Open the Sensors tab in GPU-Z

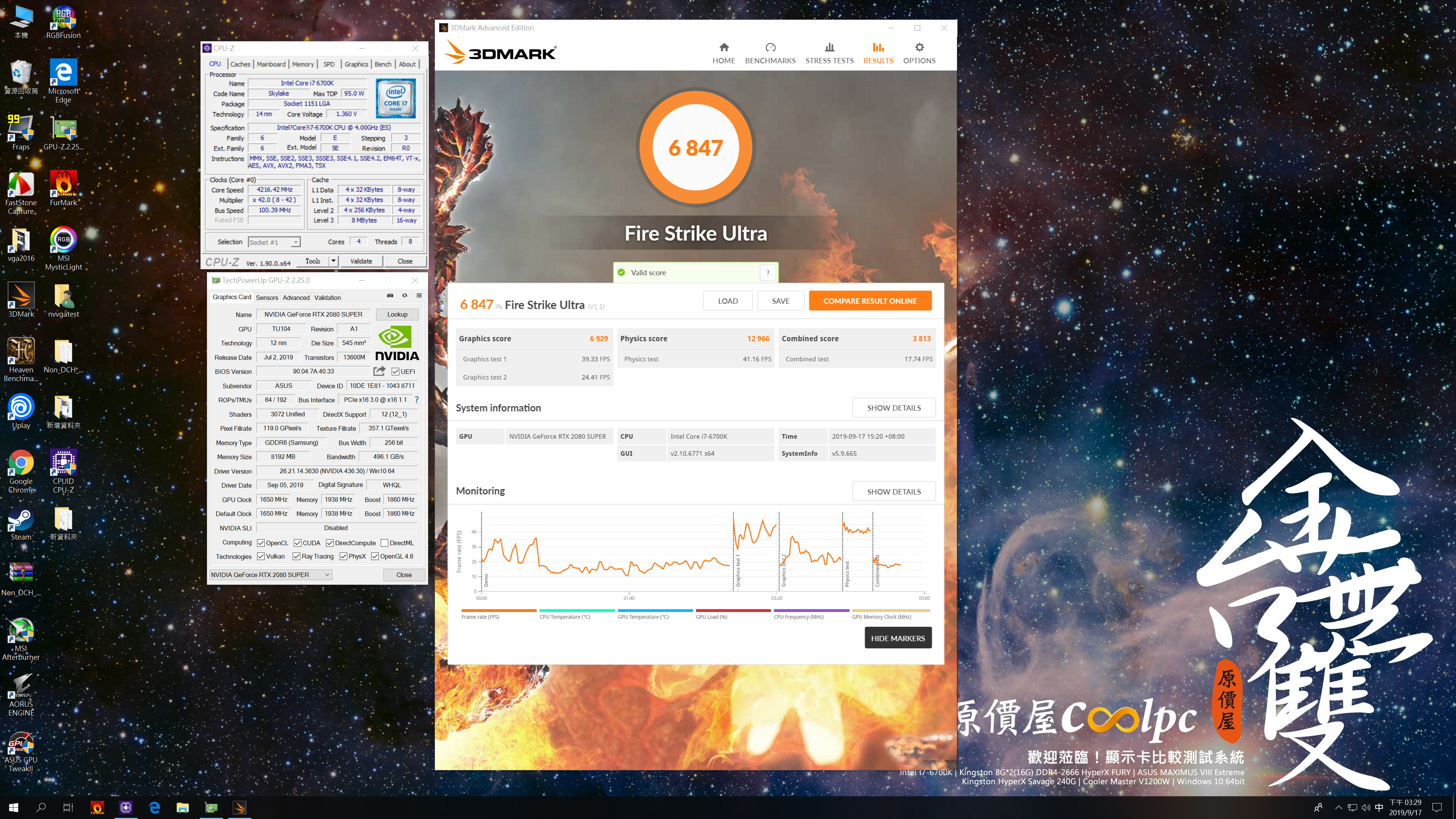pyautogui.click(x=267, y=297)
